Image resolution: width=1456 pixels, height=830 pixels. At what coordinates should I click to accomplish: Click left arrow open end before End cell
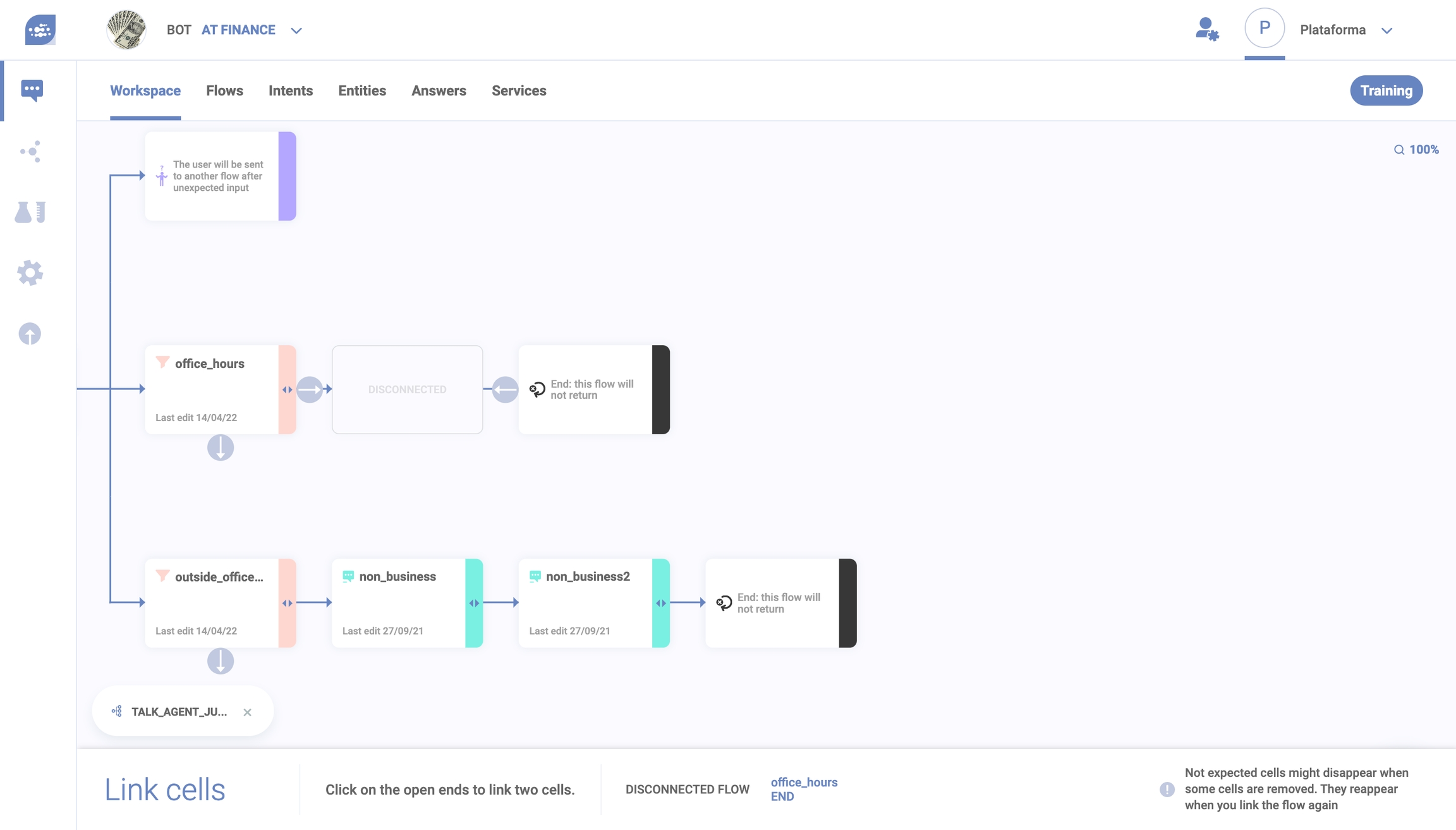point(505,389)
